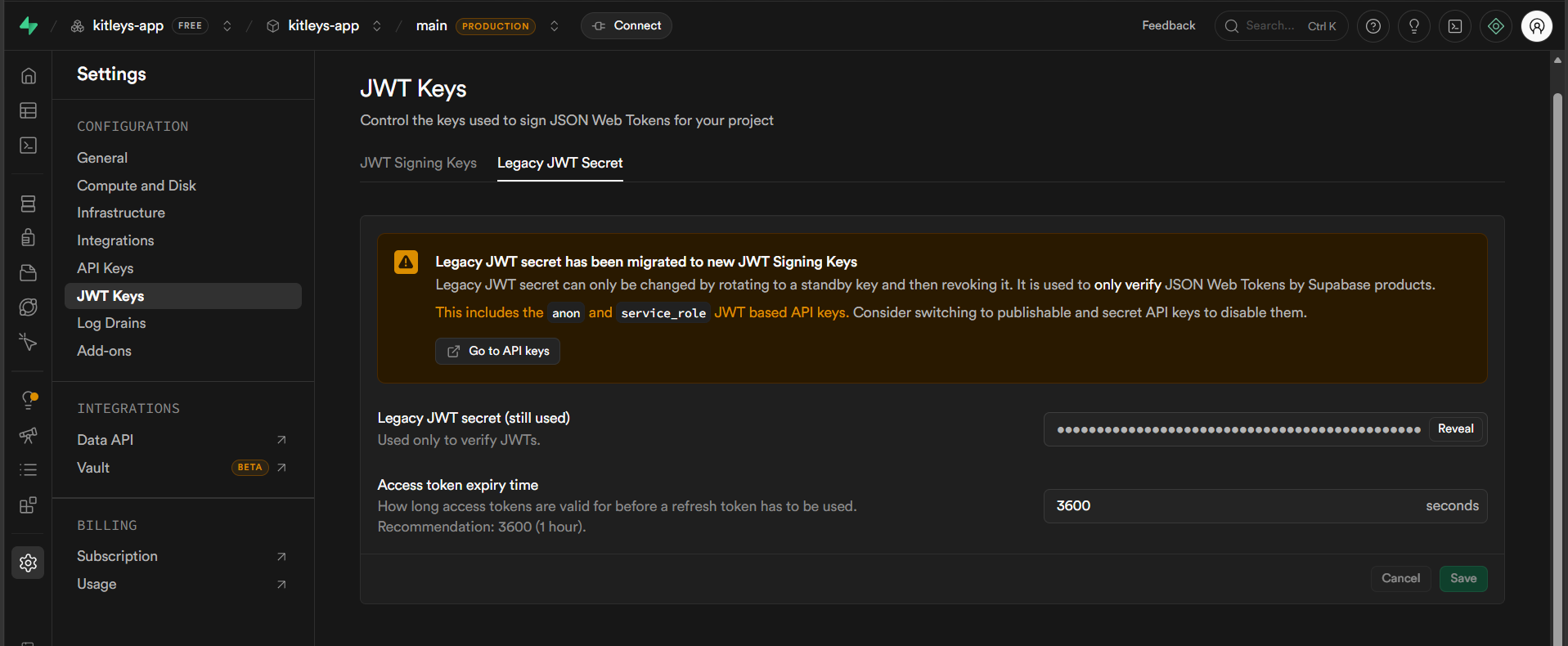Open the Help question-mark icon
The image size is (1568, 646).
[1373, 26]
